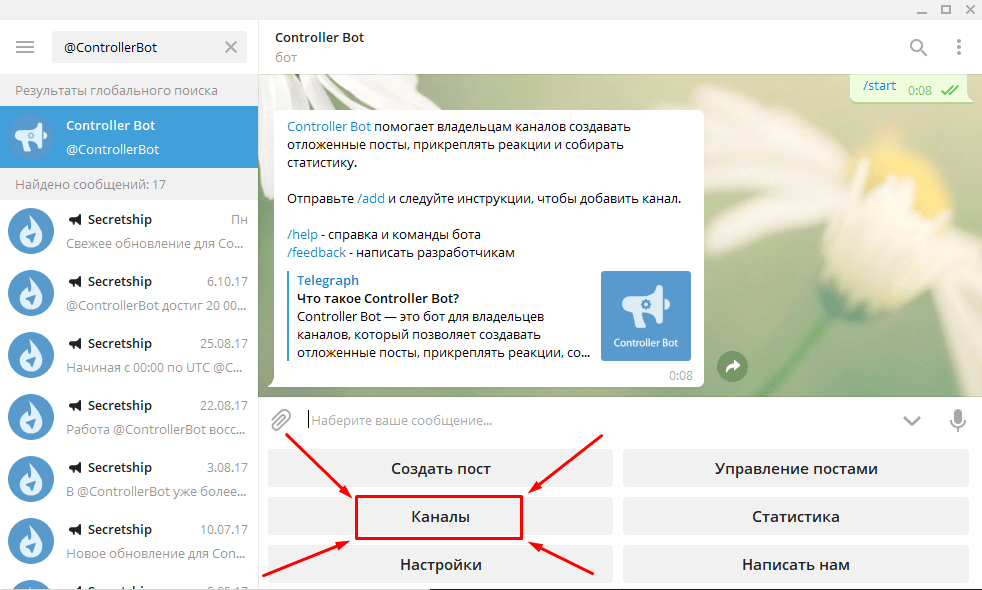The height and width of the screenshot is (590, 982).
Task: Click the Controller Bot megaphone avatar
Action: [31, 137]
